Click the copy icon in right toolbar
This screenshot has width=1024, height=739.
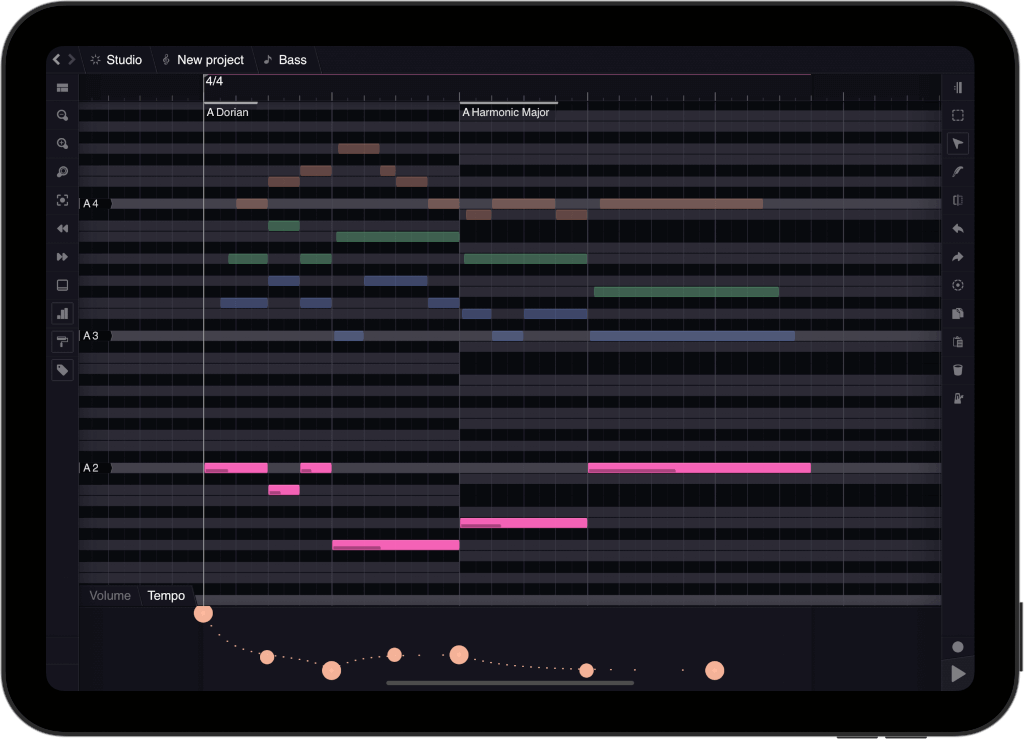[x=957, y=314]
